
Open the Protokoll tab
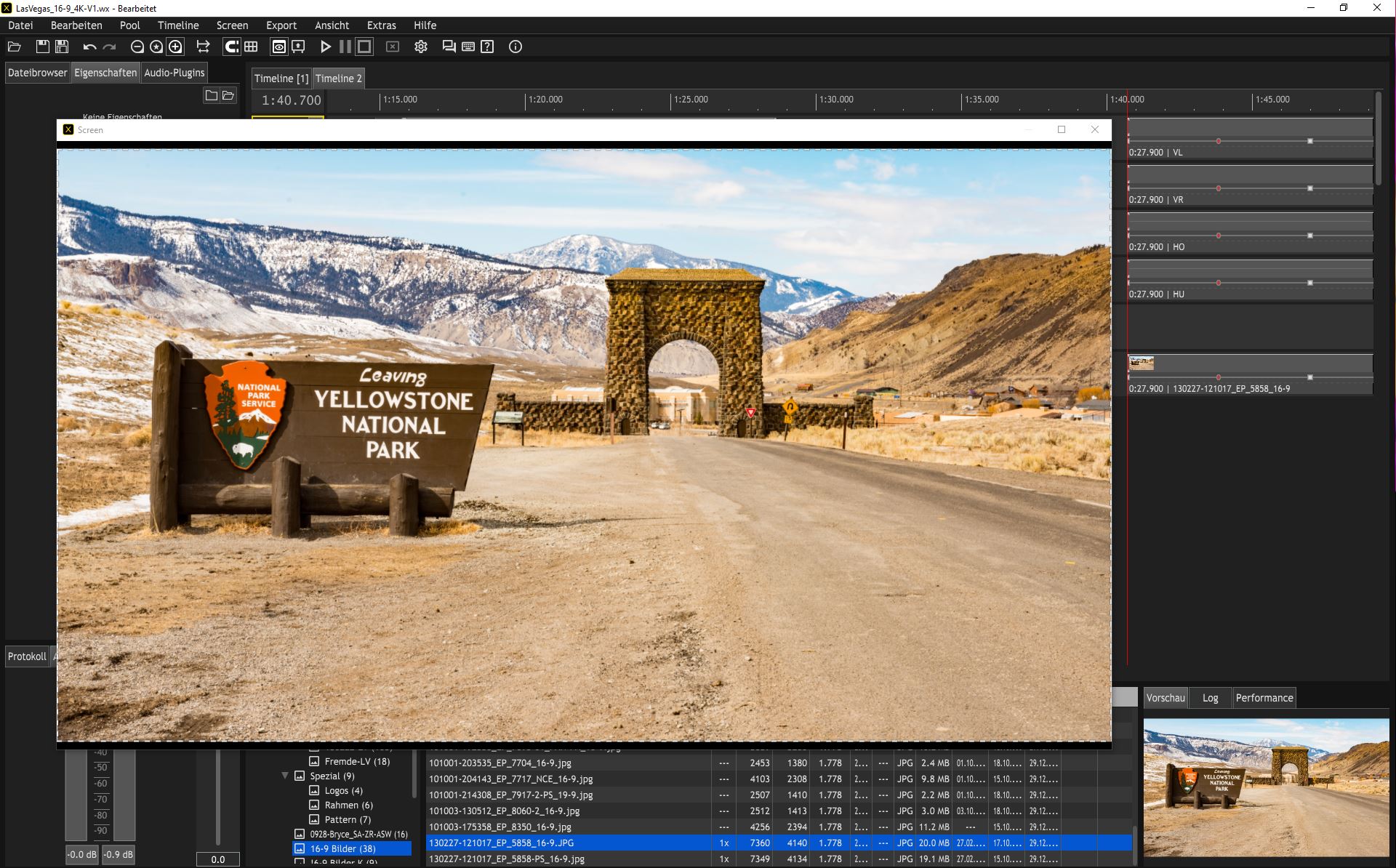point(27,656)
